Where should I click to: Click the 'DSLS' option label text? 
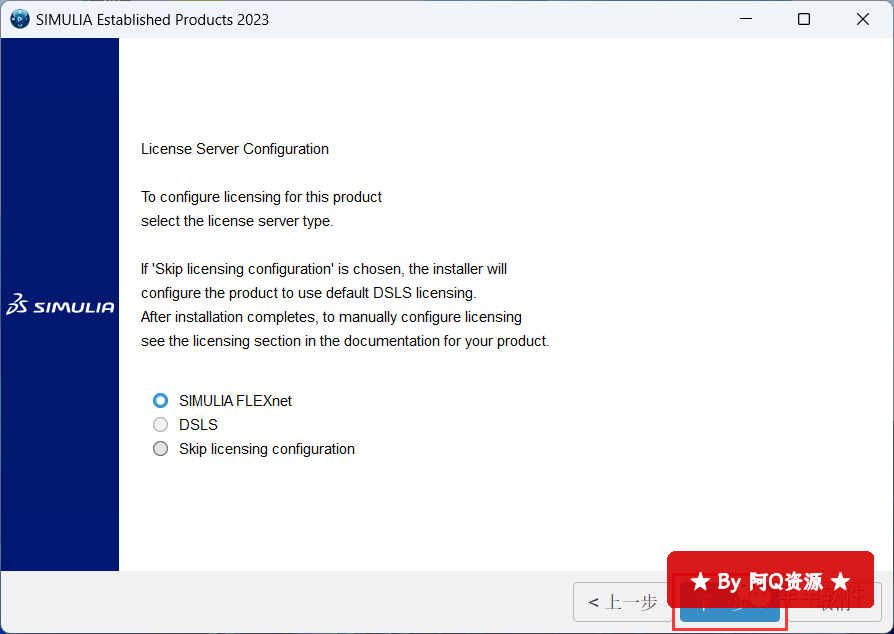pos(198,425)
